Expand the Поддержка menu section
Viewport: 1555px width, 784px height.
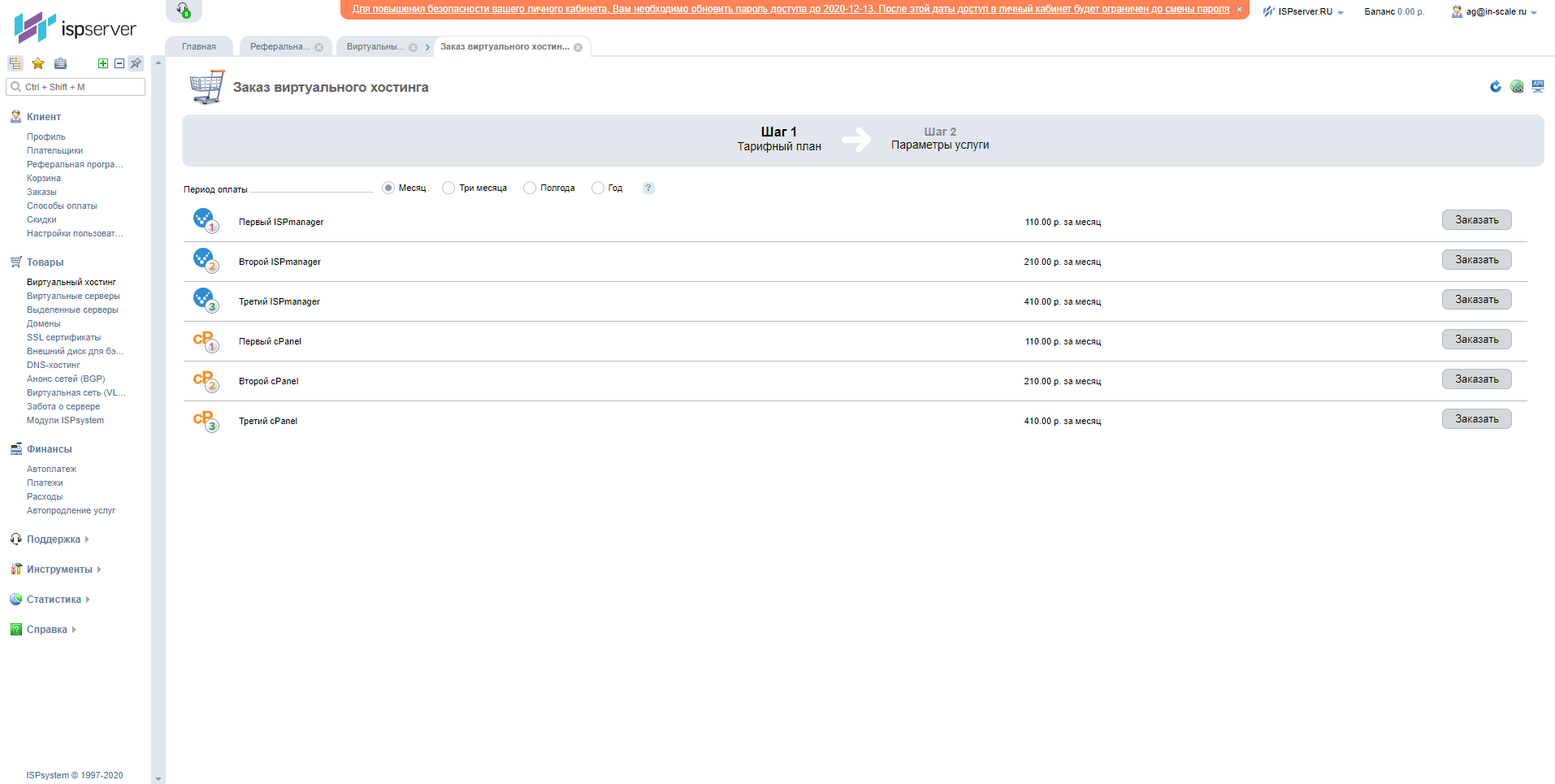(x=54, y=539)
